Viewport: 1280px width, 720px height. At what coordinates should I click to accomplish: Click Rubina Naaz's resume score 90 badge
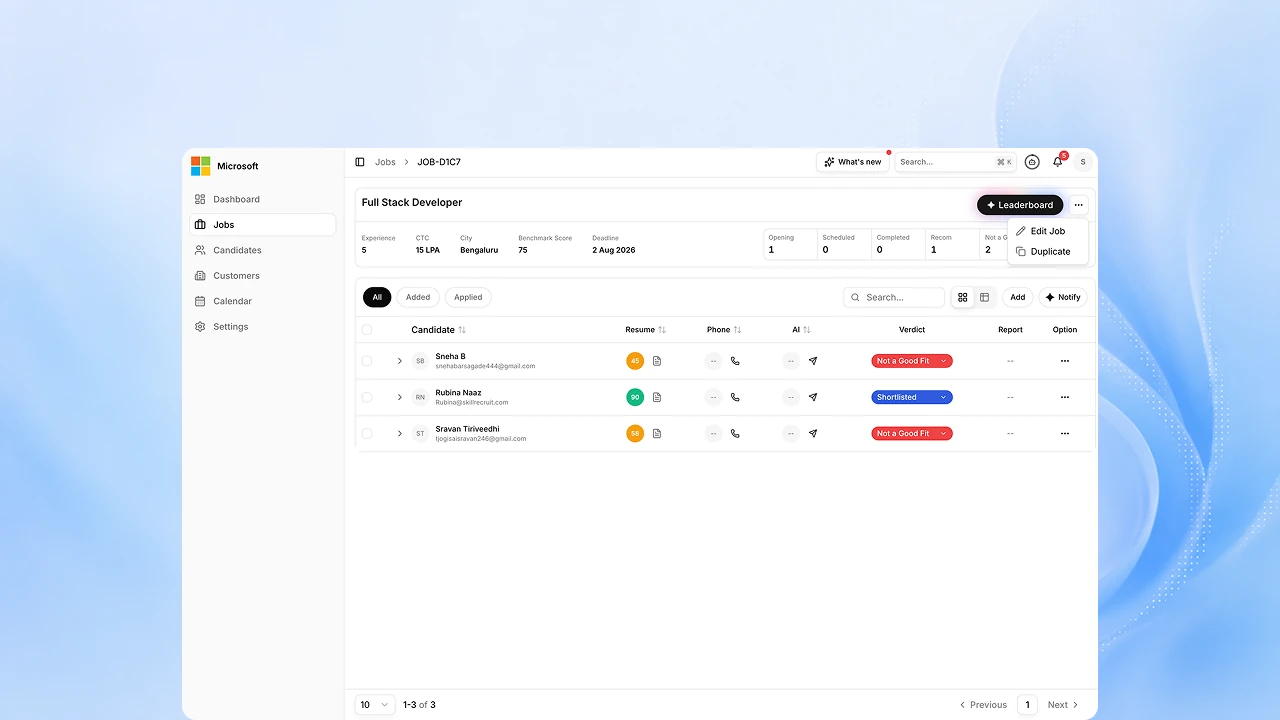click(635, 397)
